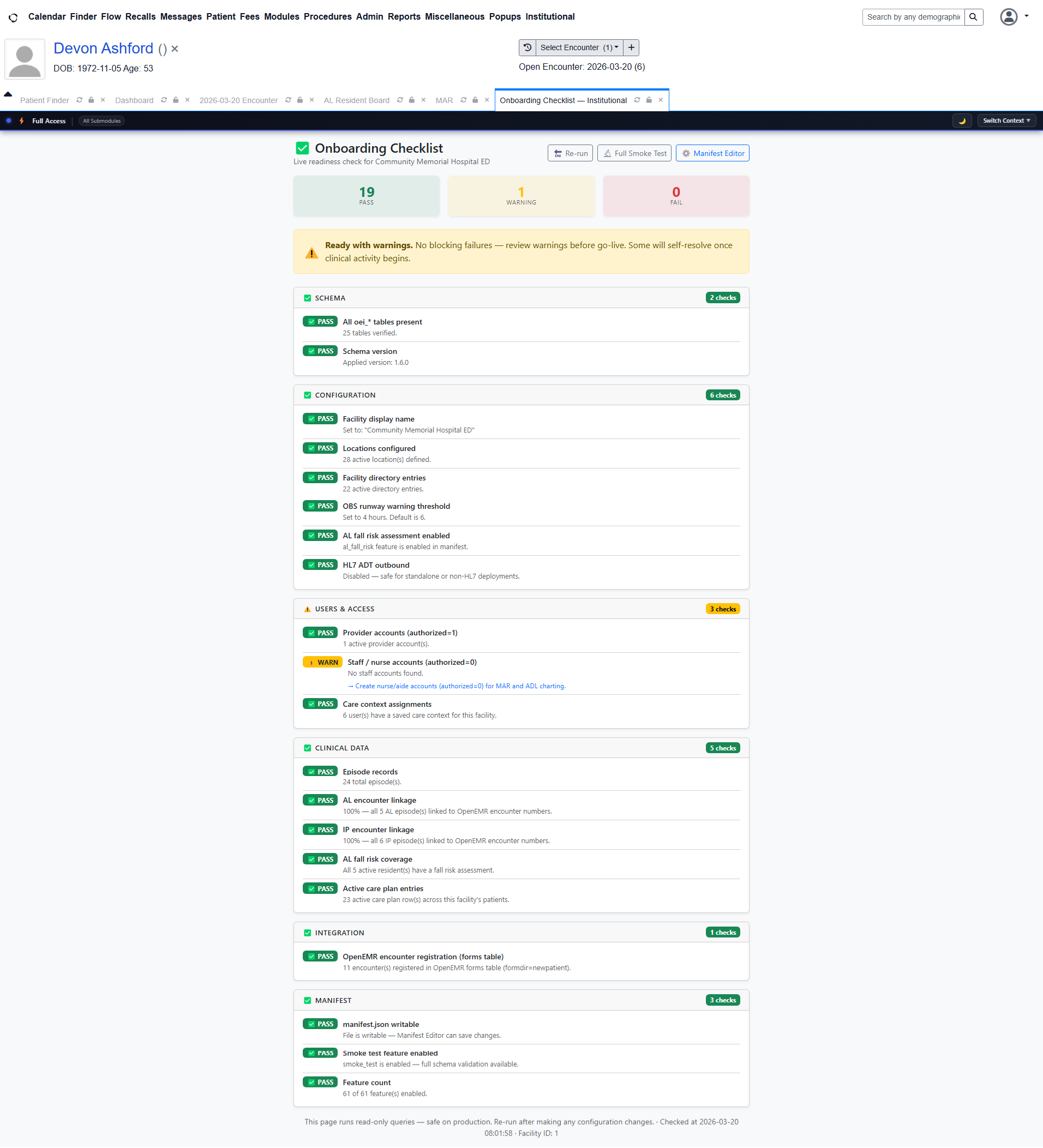
Task: Click into the demographics search field
Action: pyautogui.click(x=913, y=17)
